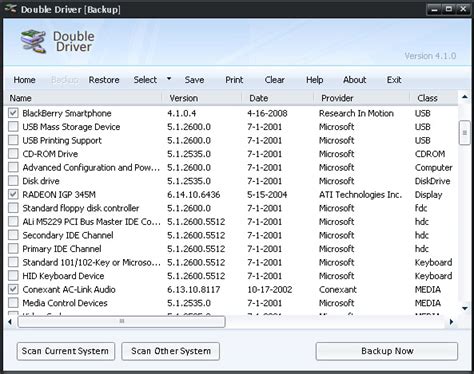This screenshot has height=374, width=474.
Task: Sort by the Class column header
Action: click(x=434, y=98)
